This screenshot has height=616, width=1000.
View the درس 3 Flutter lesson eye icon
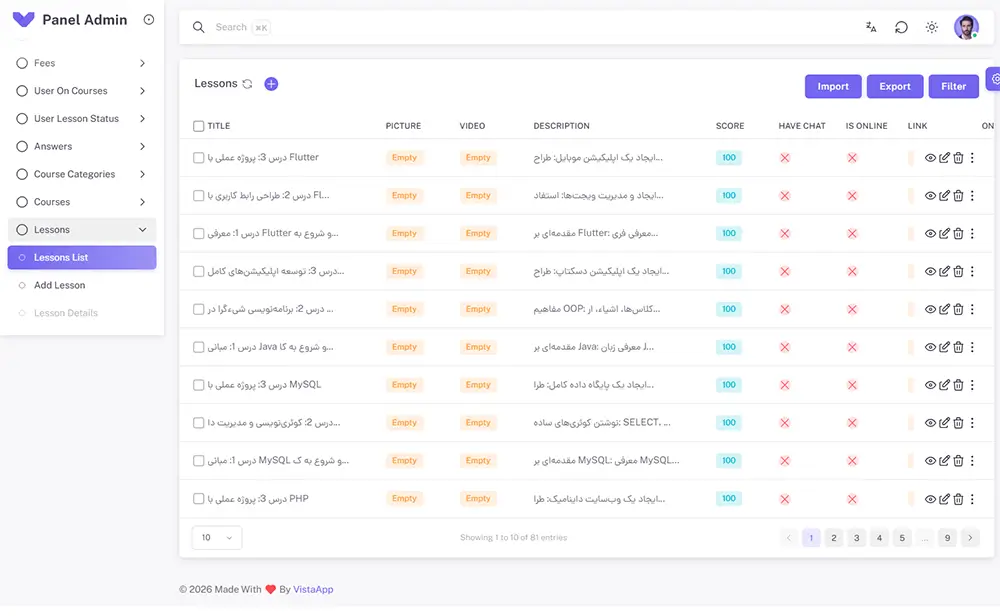[x=930, y=158]
